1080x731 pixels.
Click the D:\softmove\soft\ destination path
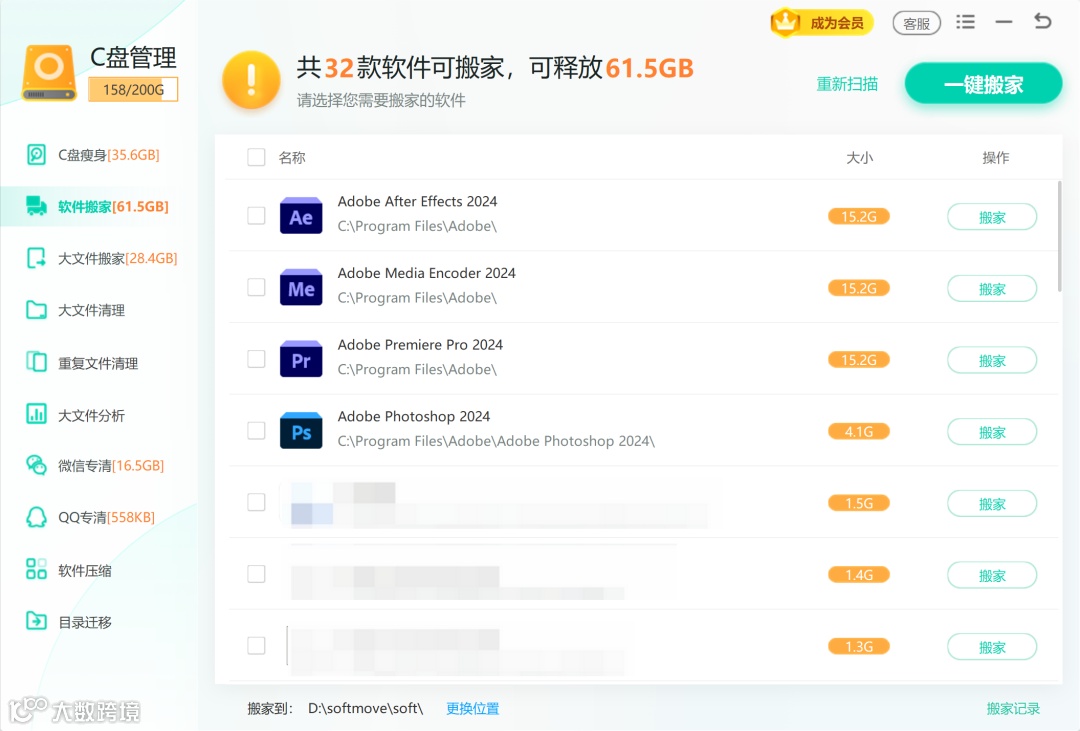click(x=365, y=708)
